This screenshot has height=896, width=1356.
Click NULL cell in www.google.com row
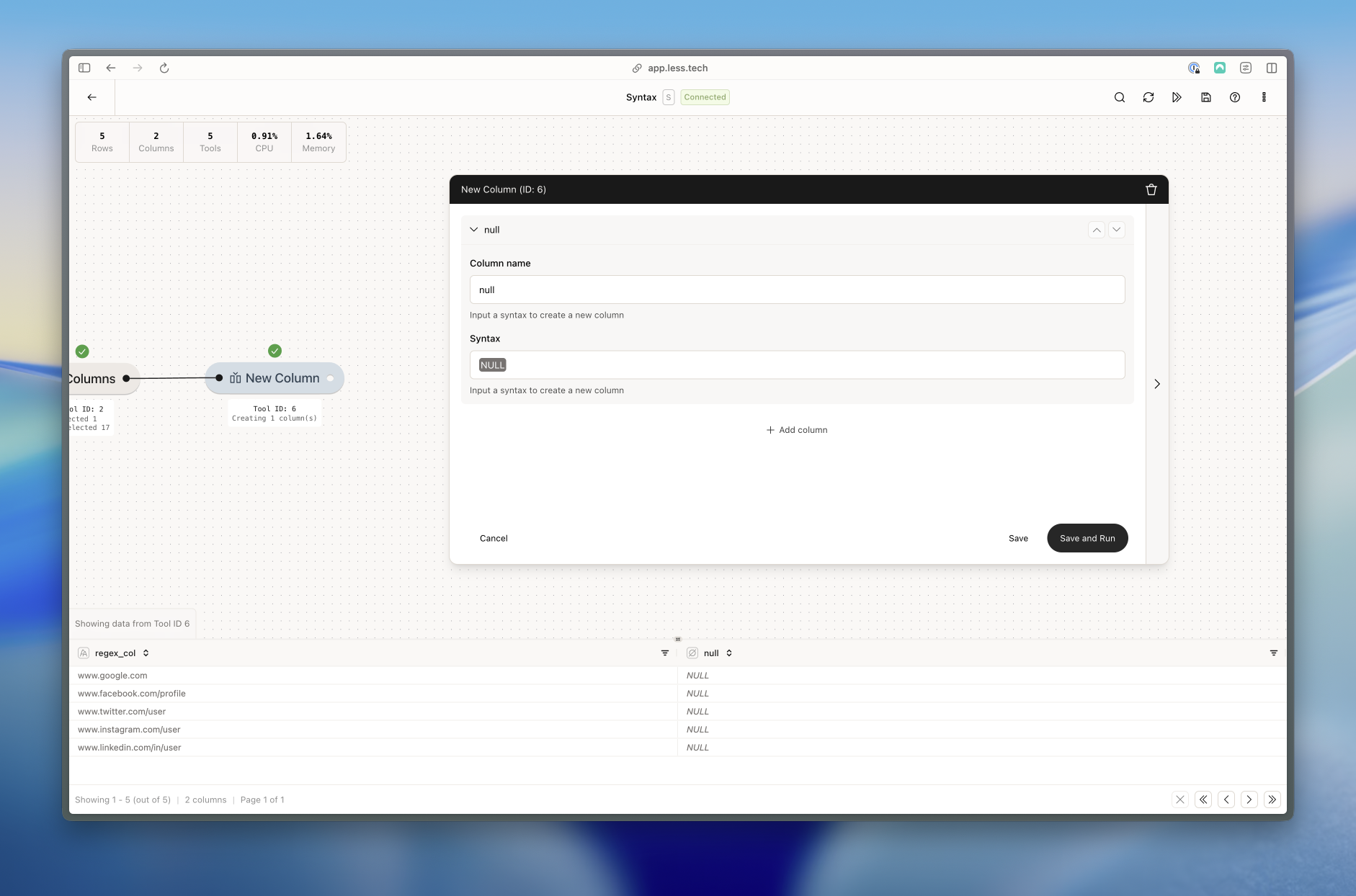(982, 676)
